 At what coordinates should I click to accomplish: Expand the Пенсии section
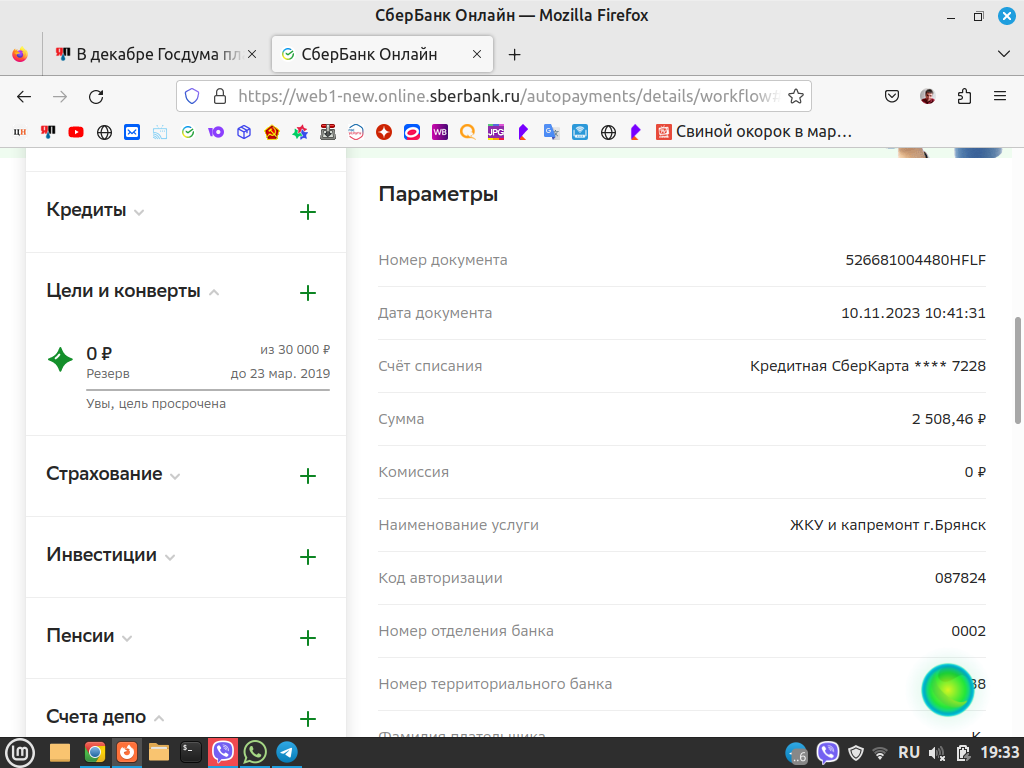89,636
